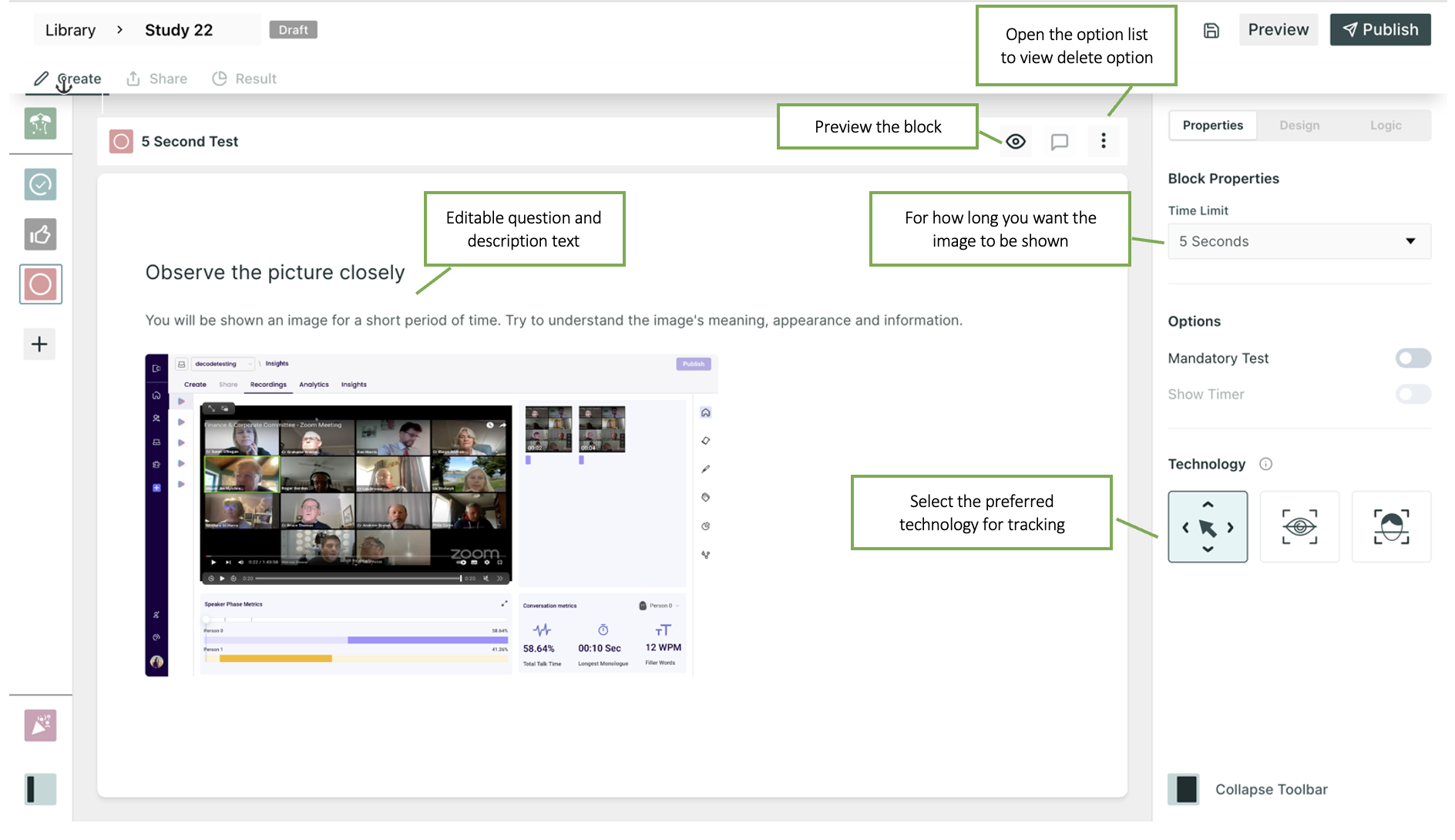Image resolution: width=1455 pixels, height=840 pixels.
Task: Select the 5 Second Test block icon in sidebar
Action: [40, 284]
